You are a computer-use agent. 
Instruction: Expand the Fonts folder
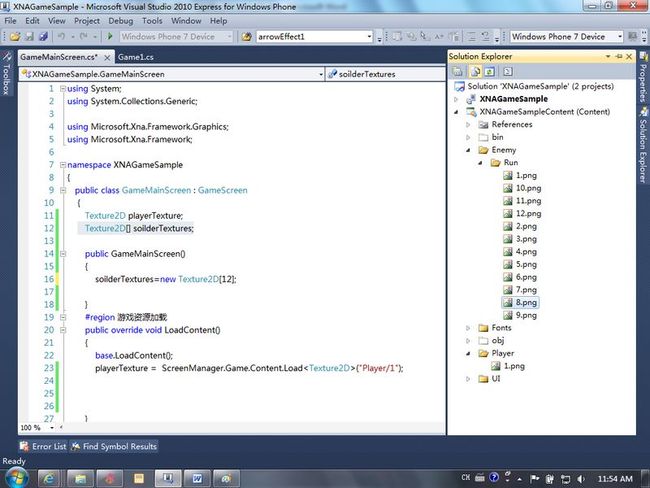tap(468, 328)
